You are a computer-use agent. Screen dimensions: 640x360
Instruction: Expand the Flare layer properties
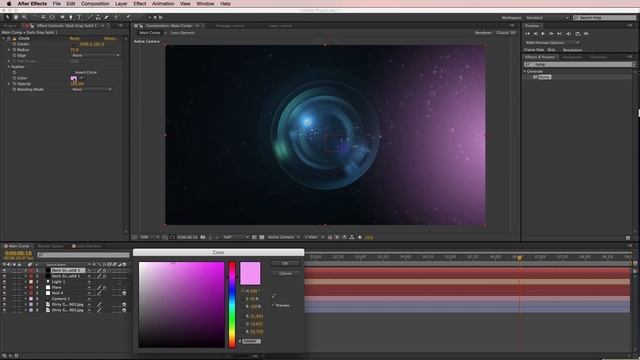pyautogui.click(x=26, y=287)
